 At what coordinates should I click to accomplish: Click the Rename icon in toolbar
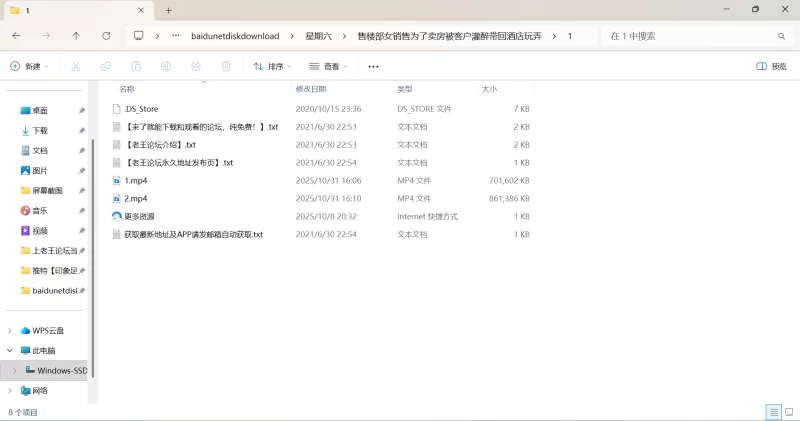tap(166, 66)
